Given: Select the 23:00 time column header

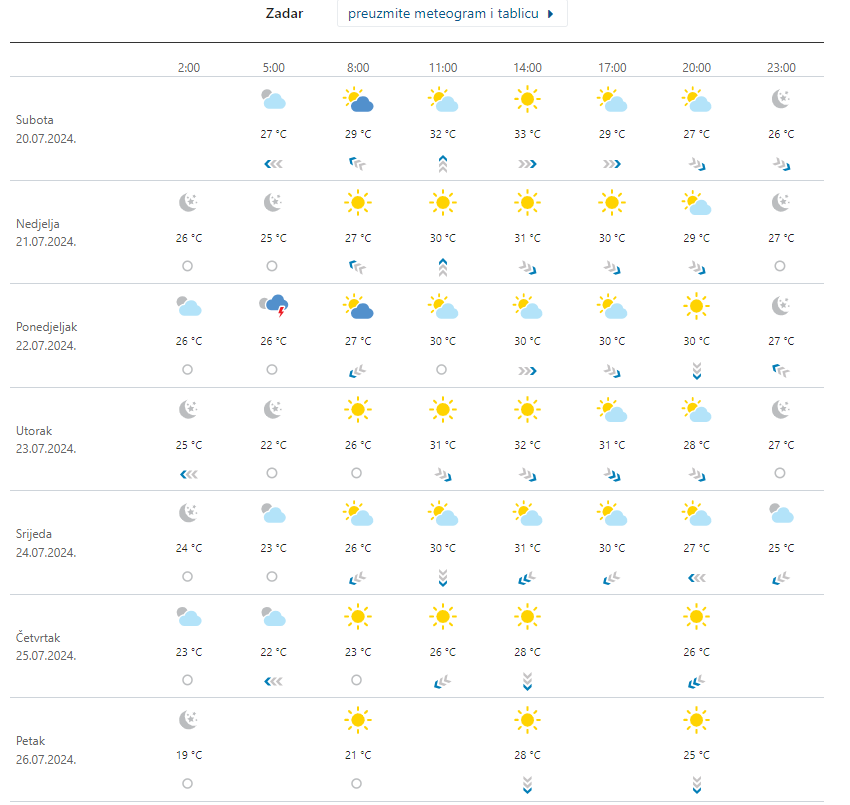Looking at the screenshot, I should (781, 68).
